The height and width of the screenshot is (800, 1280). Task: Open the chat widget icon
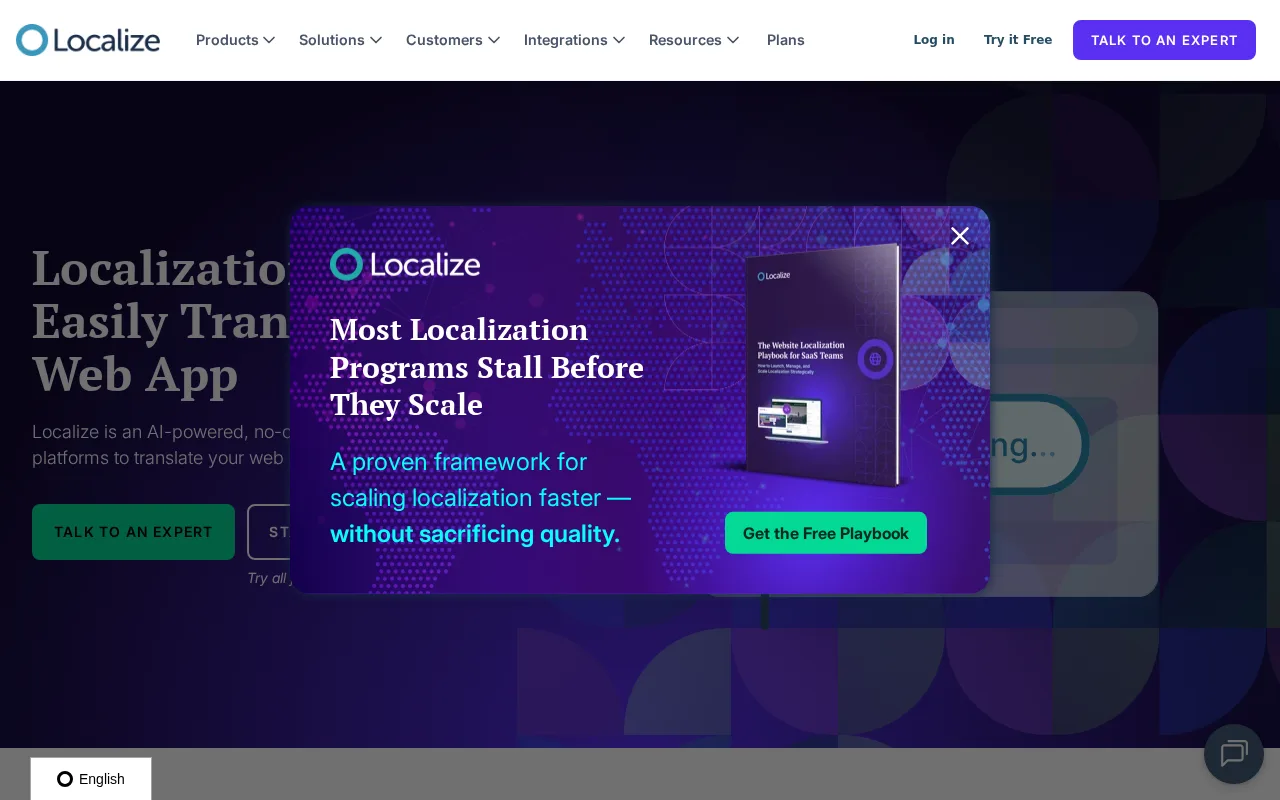[x=1234, y=754]
